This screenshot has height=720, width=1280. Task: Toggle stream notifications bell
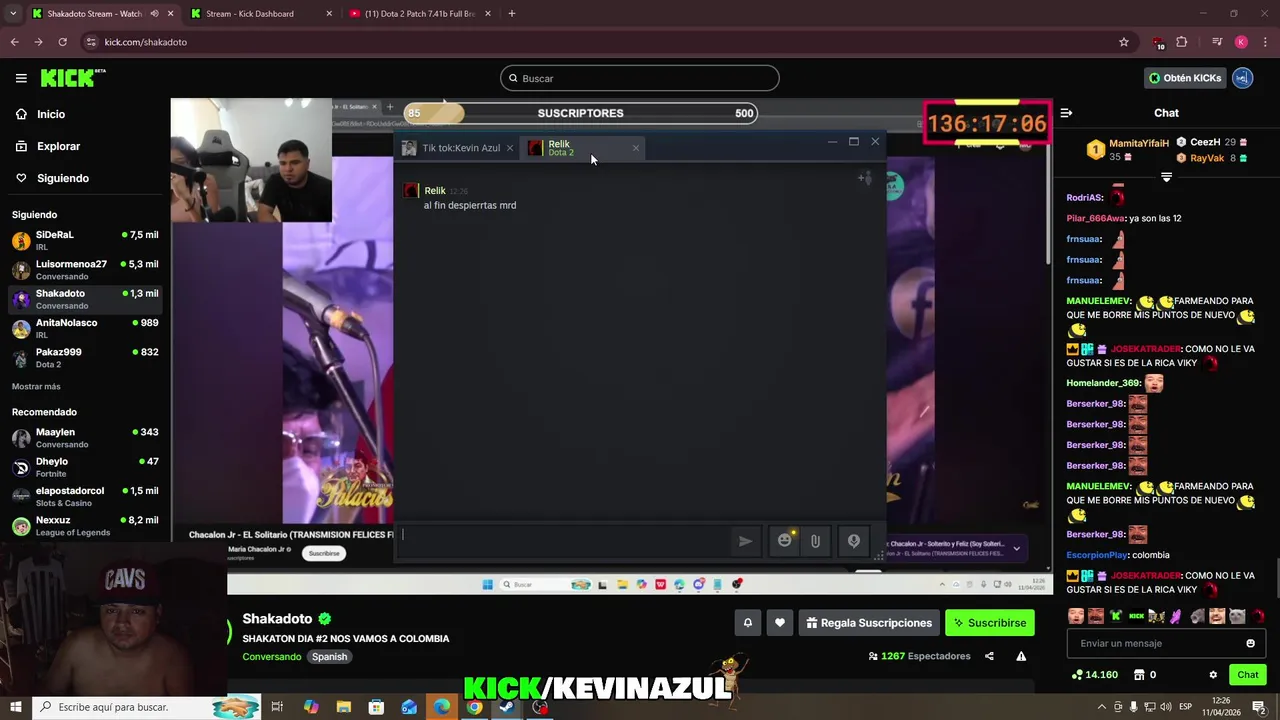point(747,623)
